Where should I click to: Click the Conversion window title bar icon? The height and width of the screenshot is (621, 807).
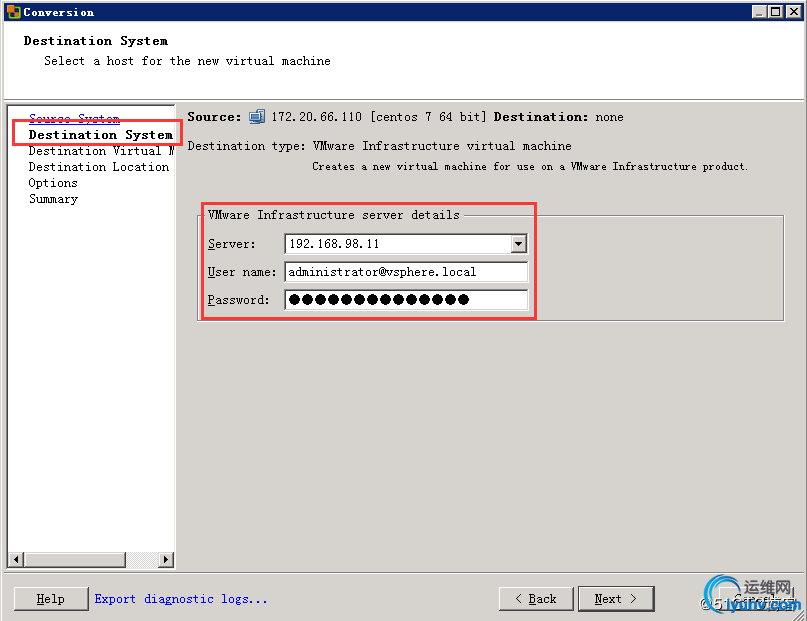click(x=13, y=12)
